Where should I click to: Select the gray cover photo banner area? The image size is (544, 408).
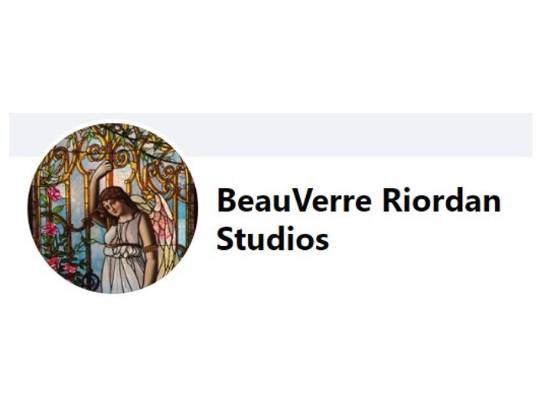coord(271,135)
